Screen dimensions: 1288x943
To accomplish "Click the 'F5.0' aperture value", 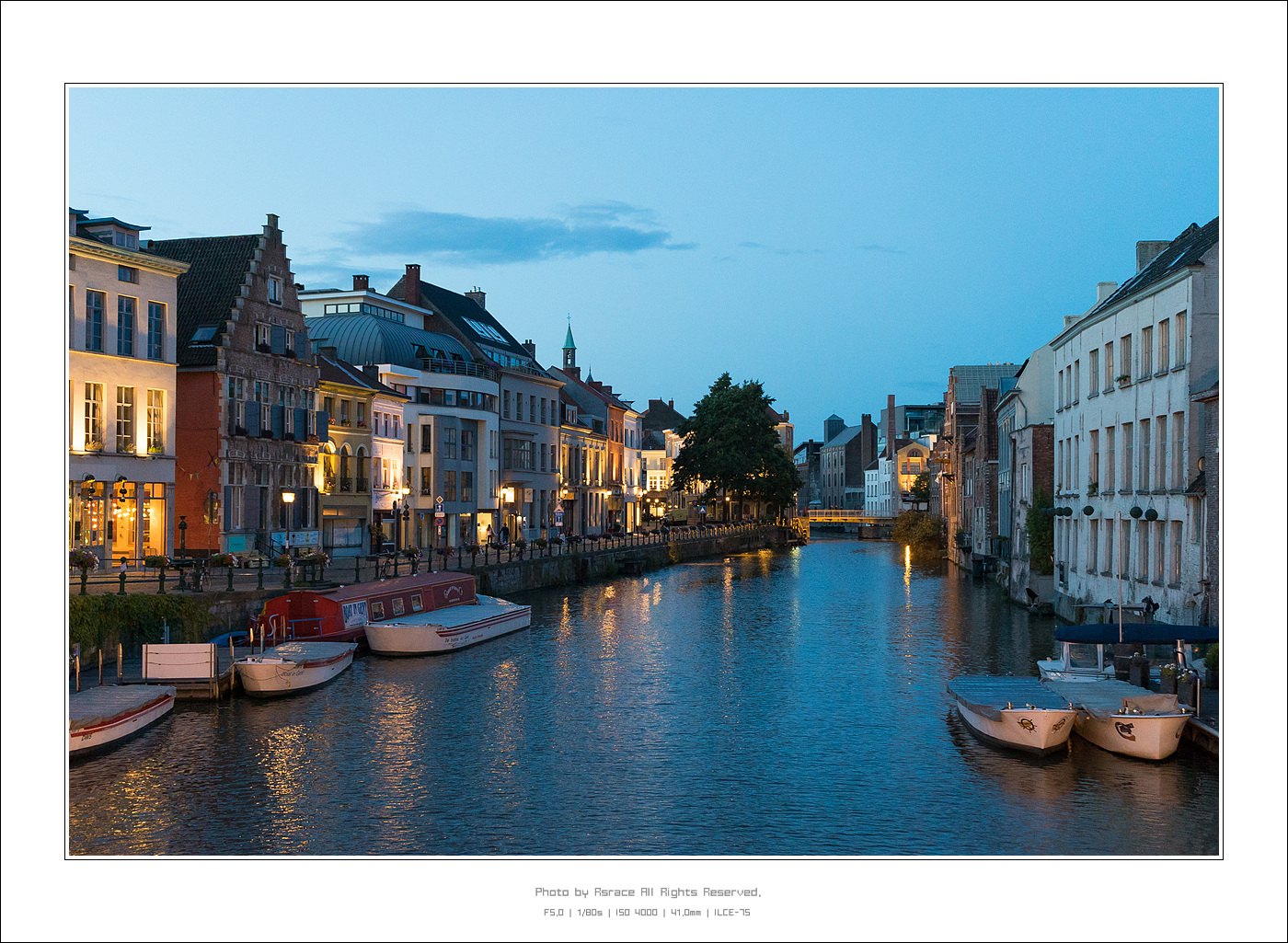I will (553, 913).
